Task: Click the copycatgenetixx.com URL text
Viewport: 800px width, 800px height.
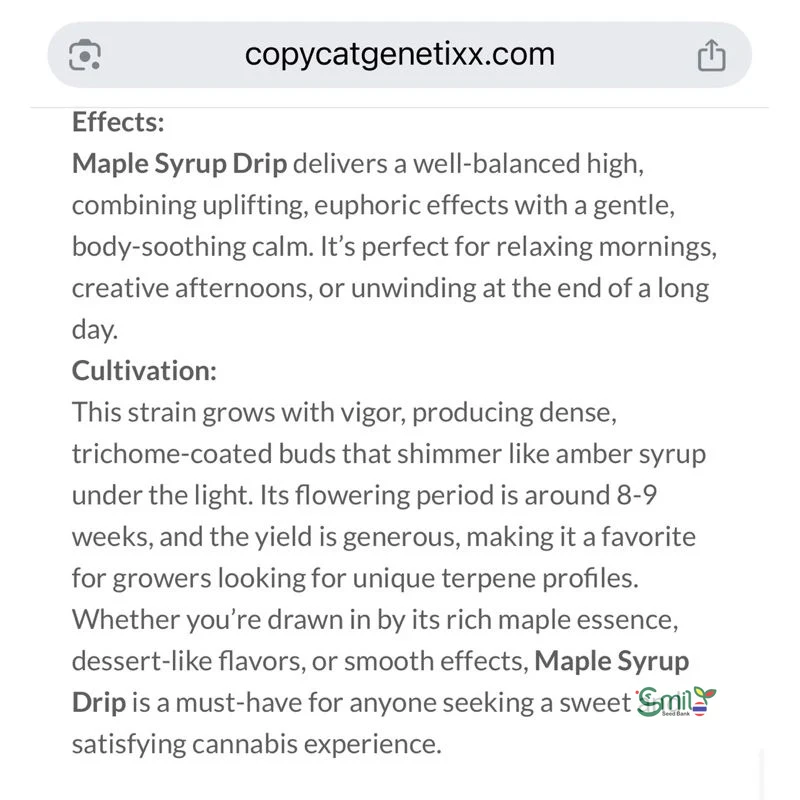Action: pyautogui.click(x=399, y=54)
